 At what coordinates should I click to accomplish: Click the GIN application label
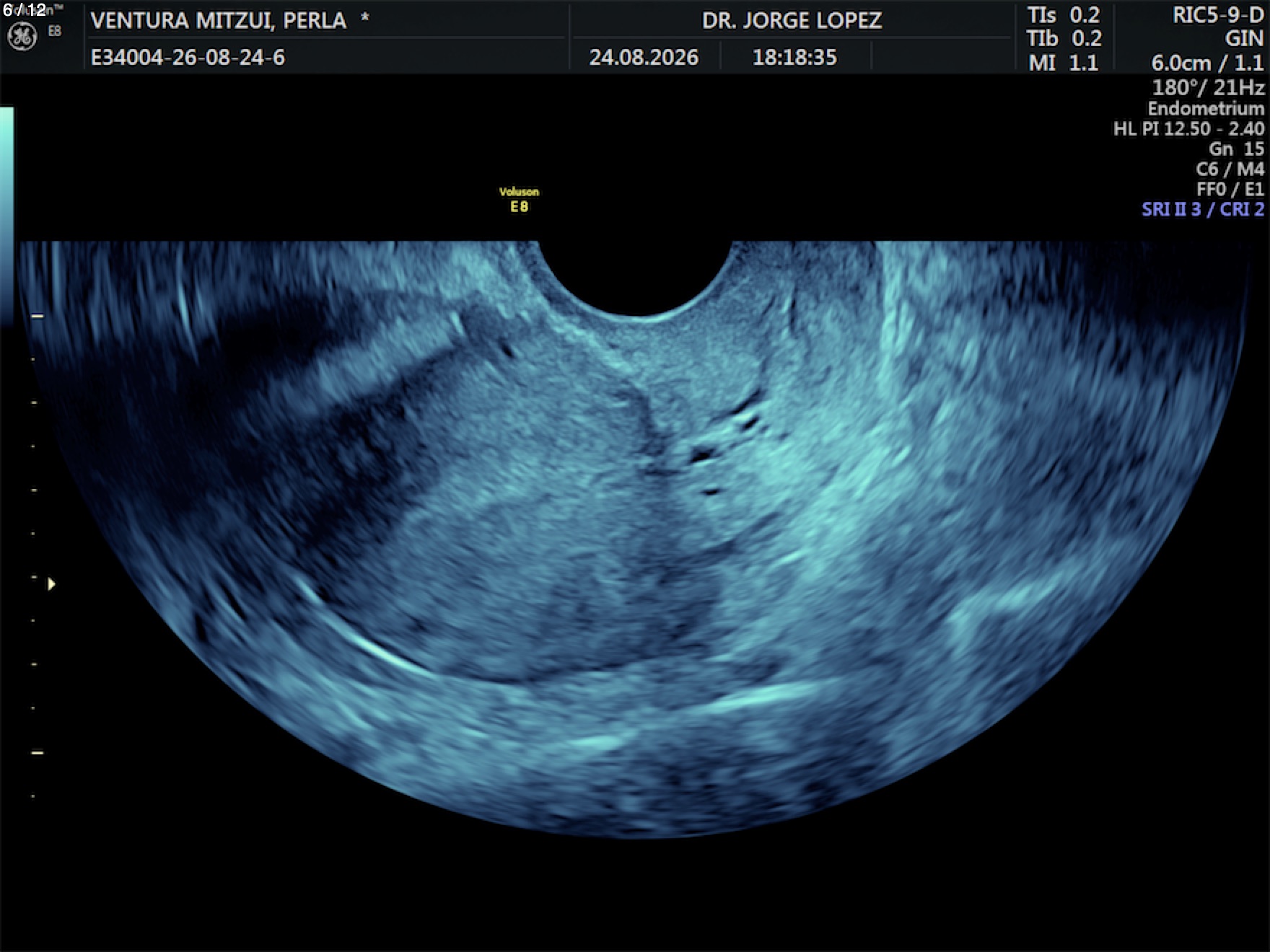point(1244,39)
